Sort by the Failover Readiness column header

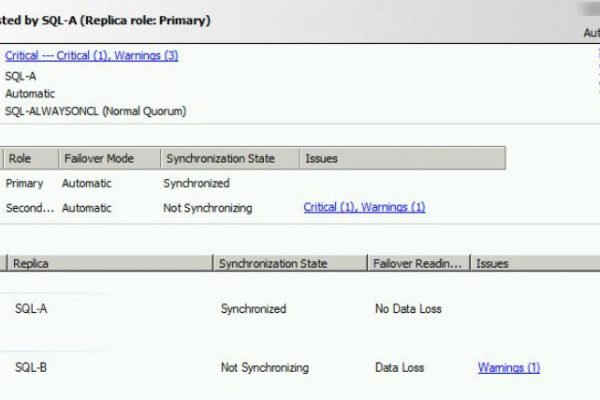pos(417,263)
